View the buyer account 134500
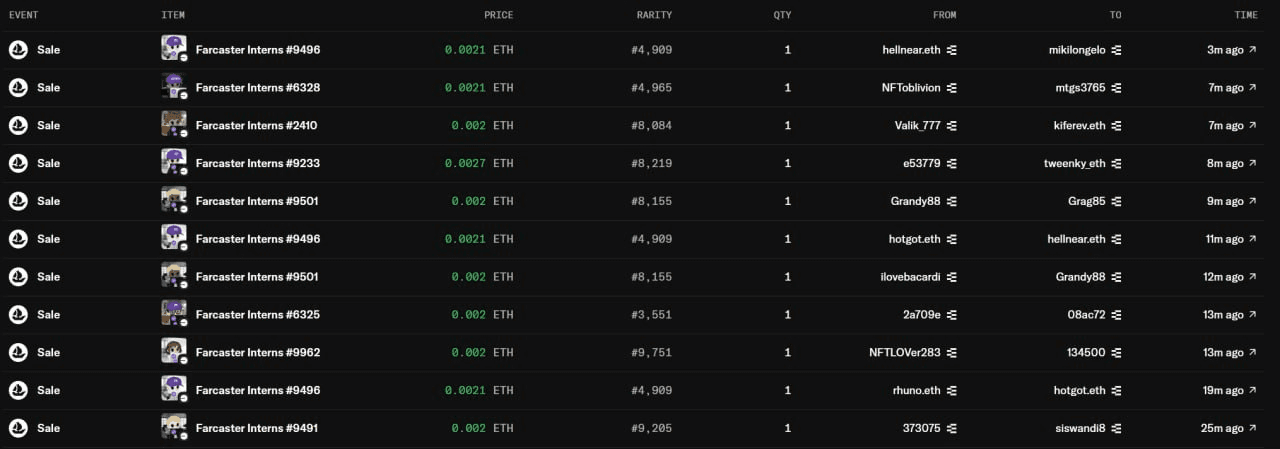1280x449 pixels. [1086, 353]
